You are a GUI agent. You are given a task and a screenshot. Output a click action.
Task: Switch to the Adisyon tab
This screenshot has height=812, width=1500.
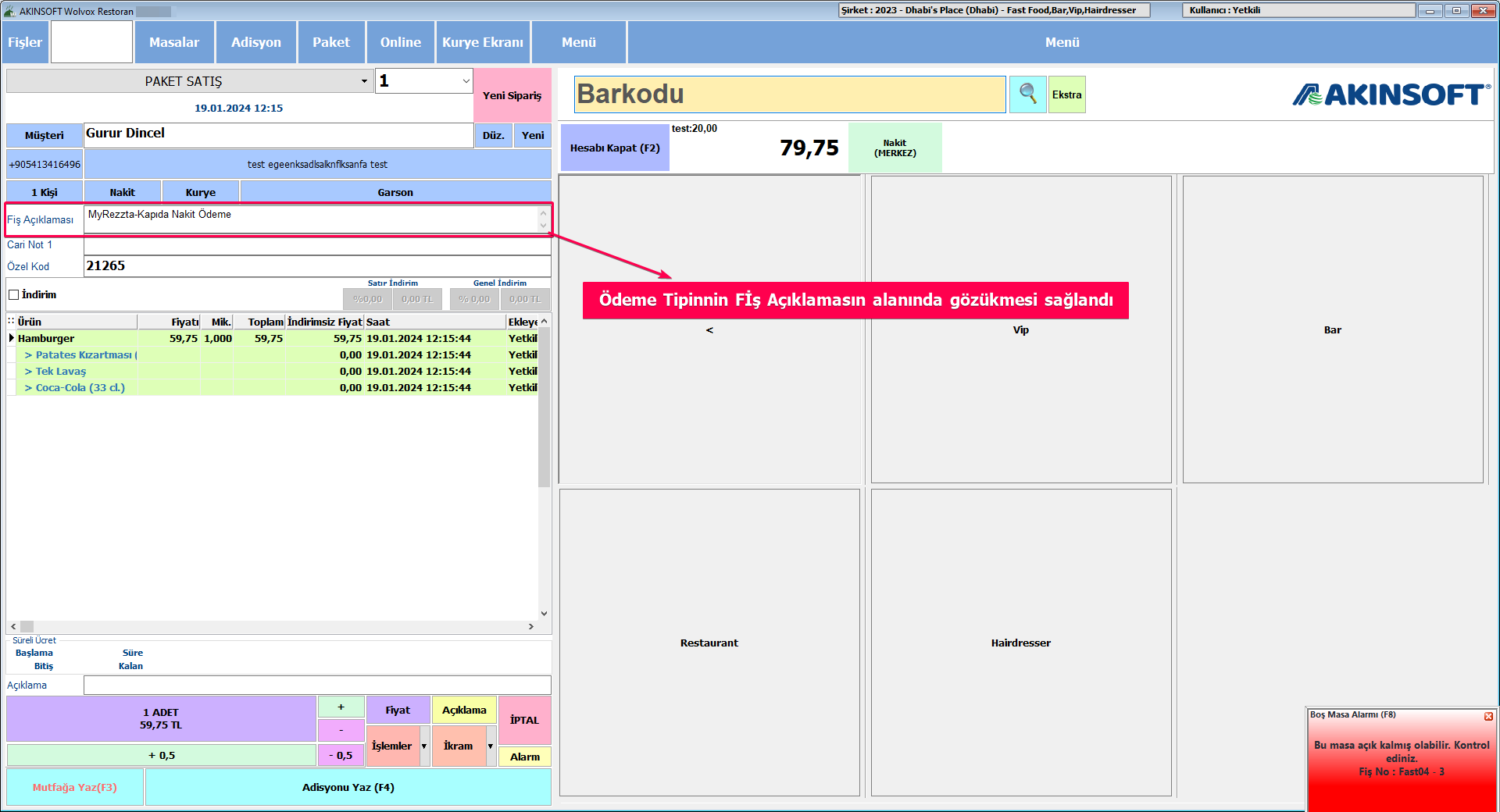(x=256, y=42)
